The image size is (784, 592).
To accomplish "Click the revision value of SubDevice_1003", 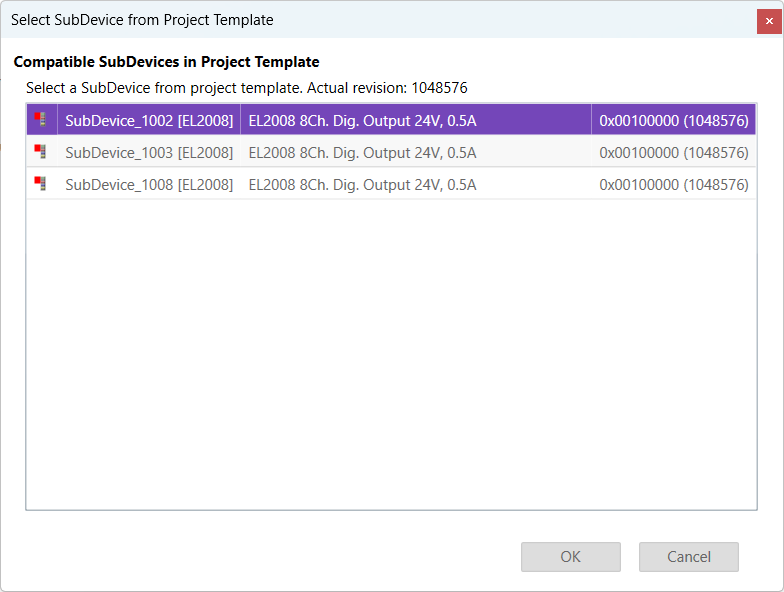I will 673,152.
